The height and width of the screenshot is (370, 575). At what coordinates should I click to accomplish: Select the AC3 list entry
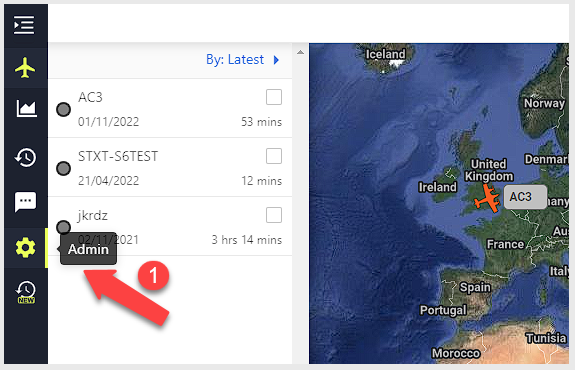click(171, 109)
